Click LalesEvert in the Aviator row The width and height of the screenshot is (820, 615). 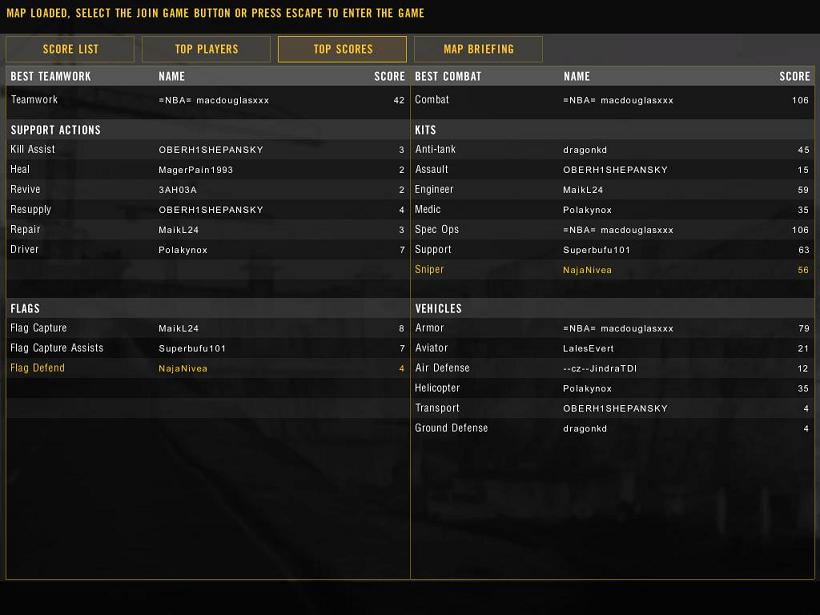[588, 349]
